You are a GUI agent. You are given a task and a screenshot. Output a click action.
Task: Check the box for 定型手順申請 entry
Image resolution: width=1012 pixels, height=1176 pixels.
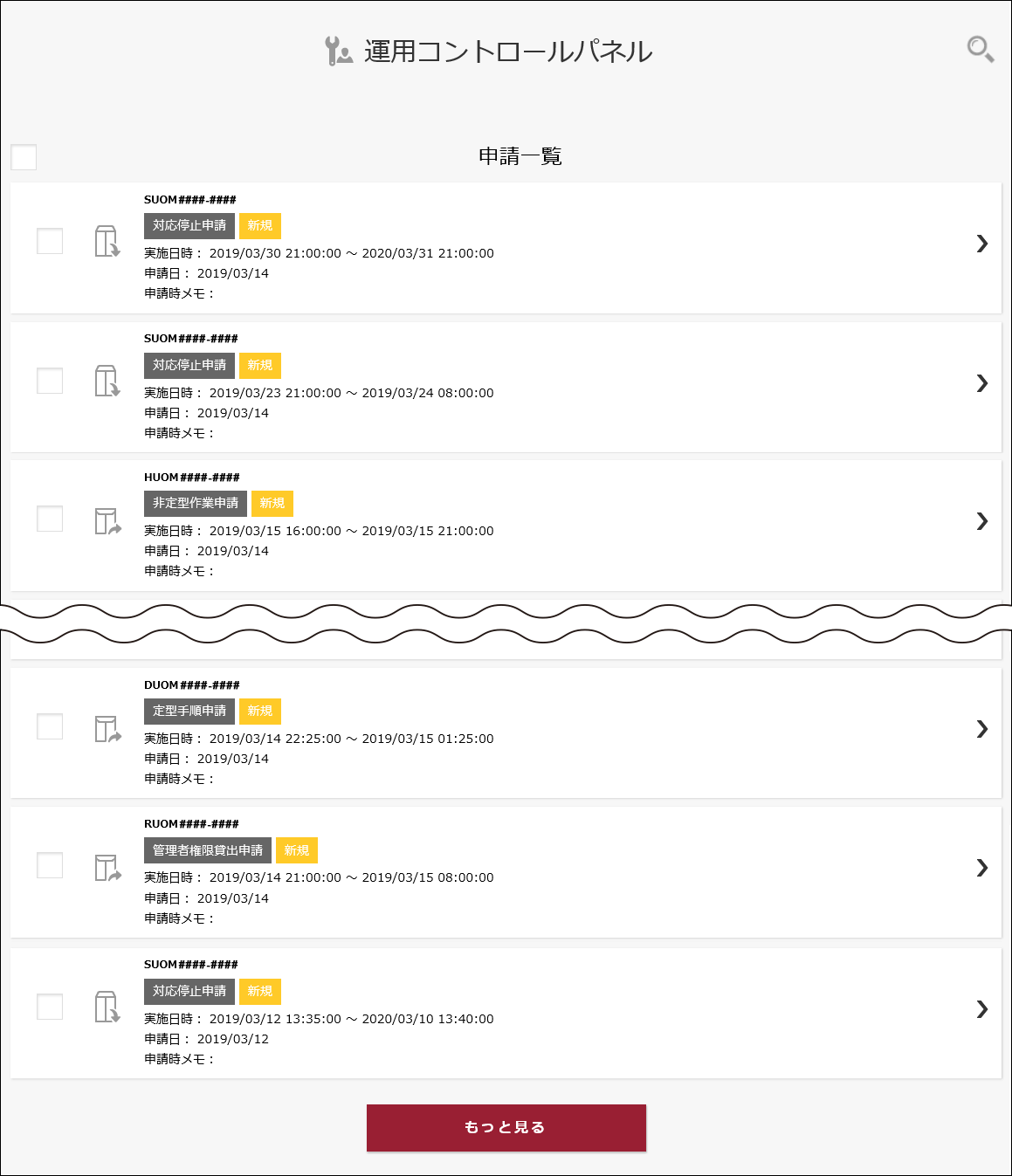coord(50,726)
